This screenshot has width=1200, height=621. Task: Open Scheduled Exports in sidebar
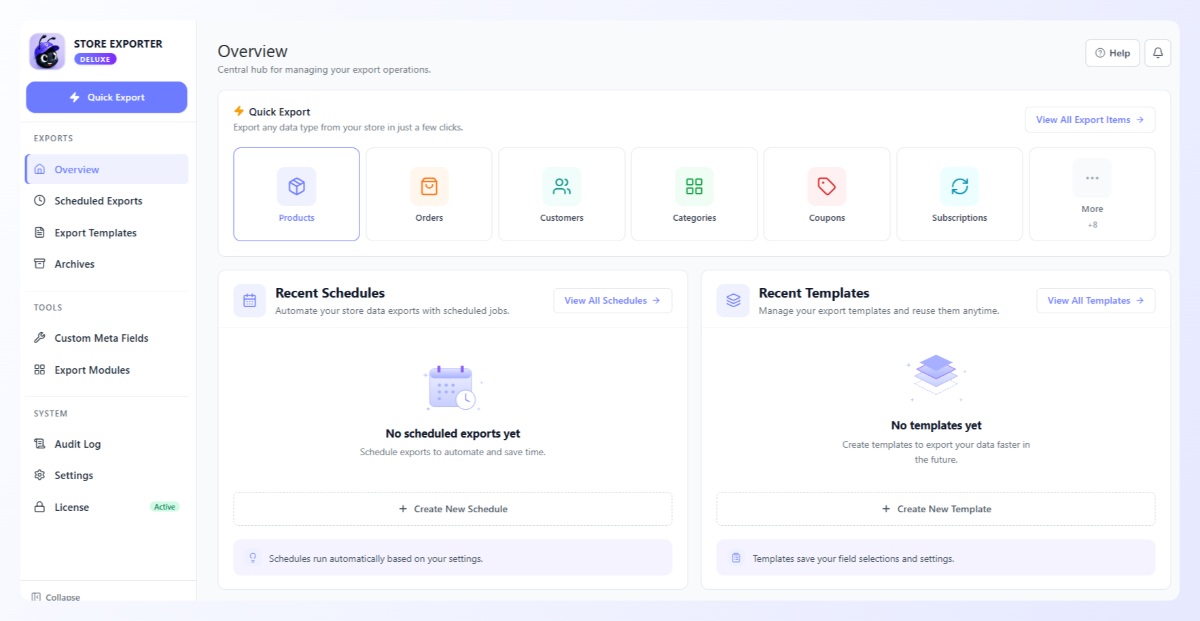click(x=106, y=201)
